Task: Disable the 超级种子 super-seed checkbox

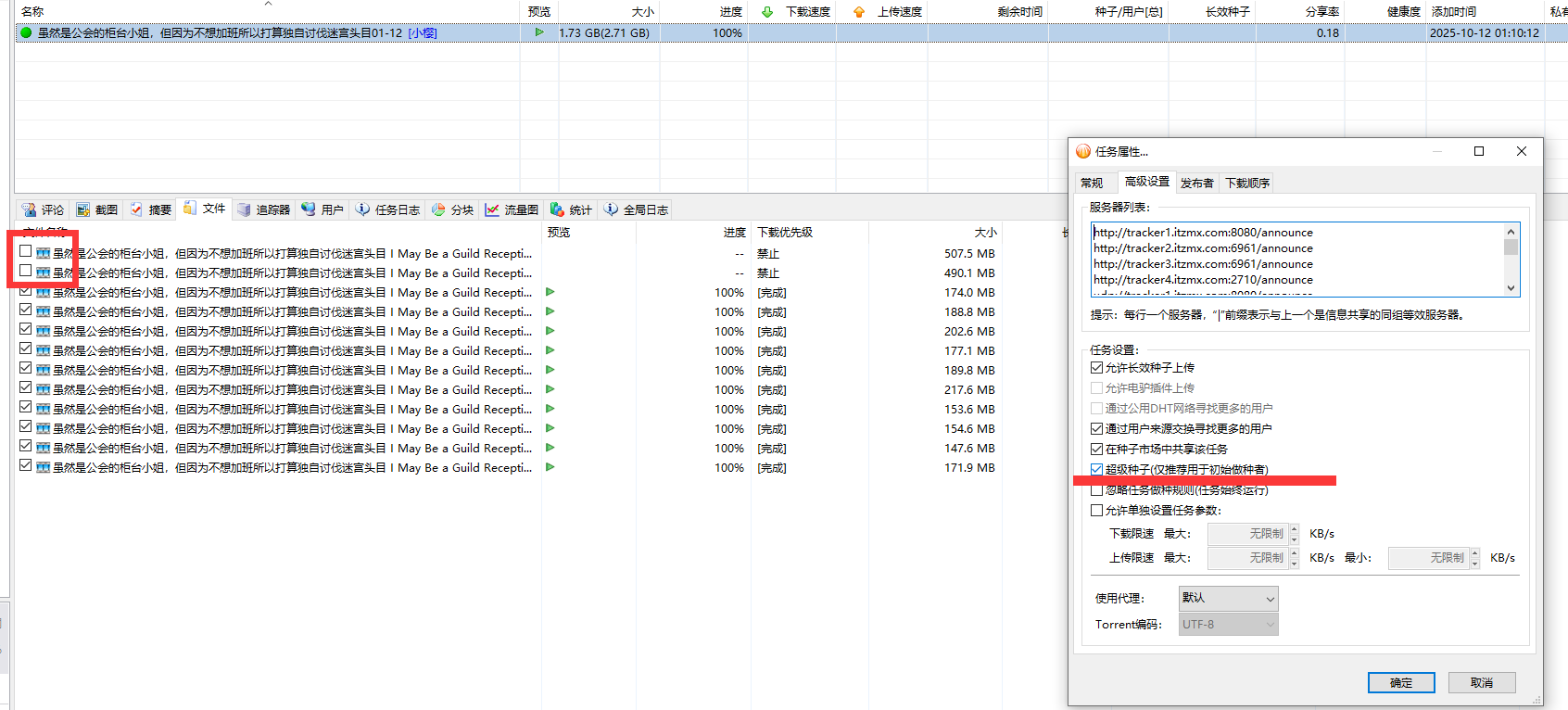Action: (x=1097, y=470)
